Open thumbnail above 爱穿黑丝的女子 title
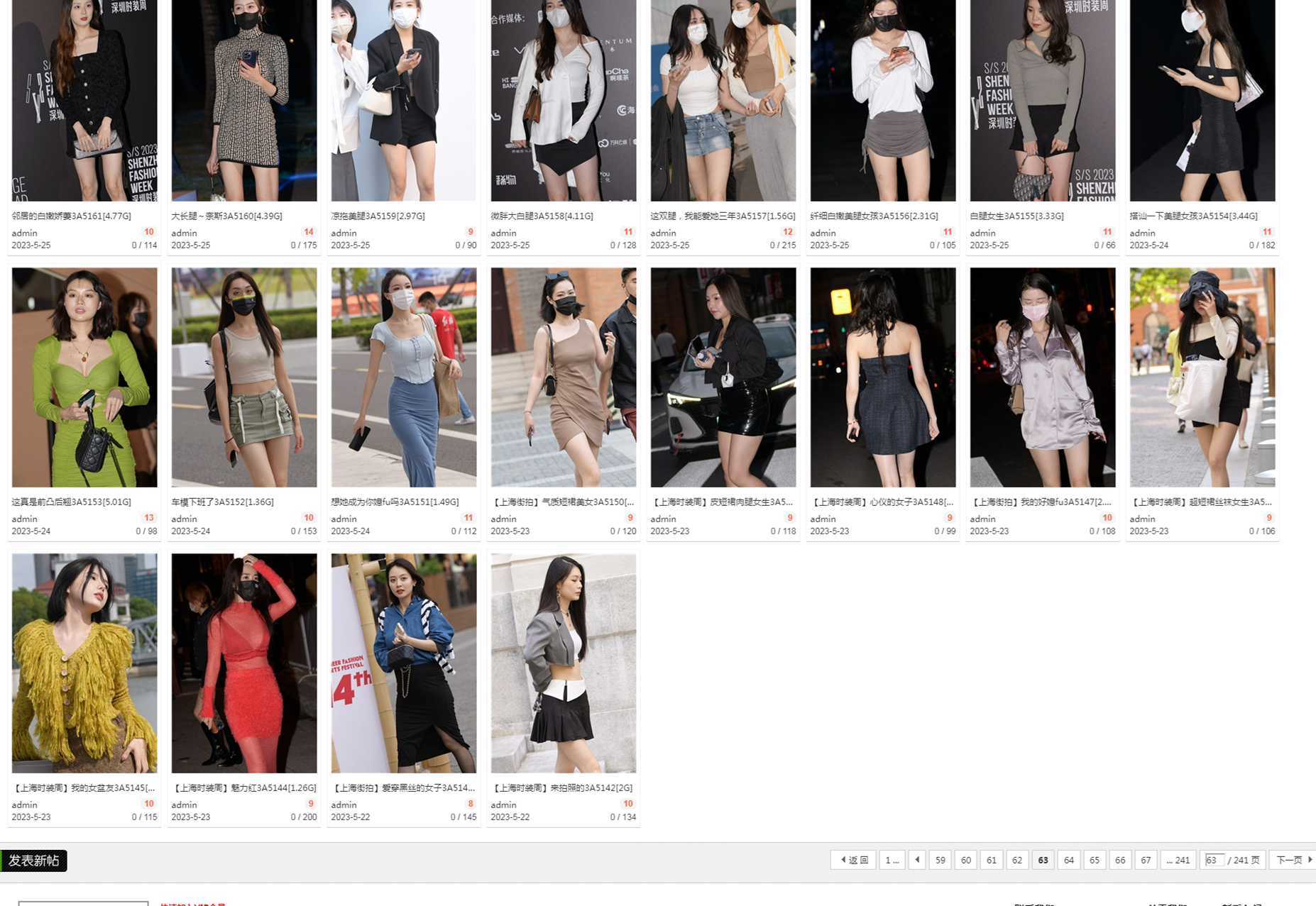This screenshot has width=1316, height=906. [404, 663]
